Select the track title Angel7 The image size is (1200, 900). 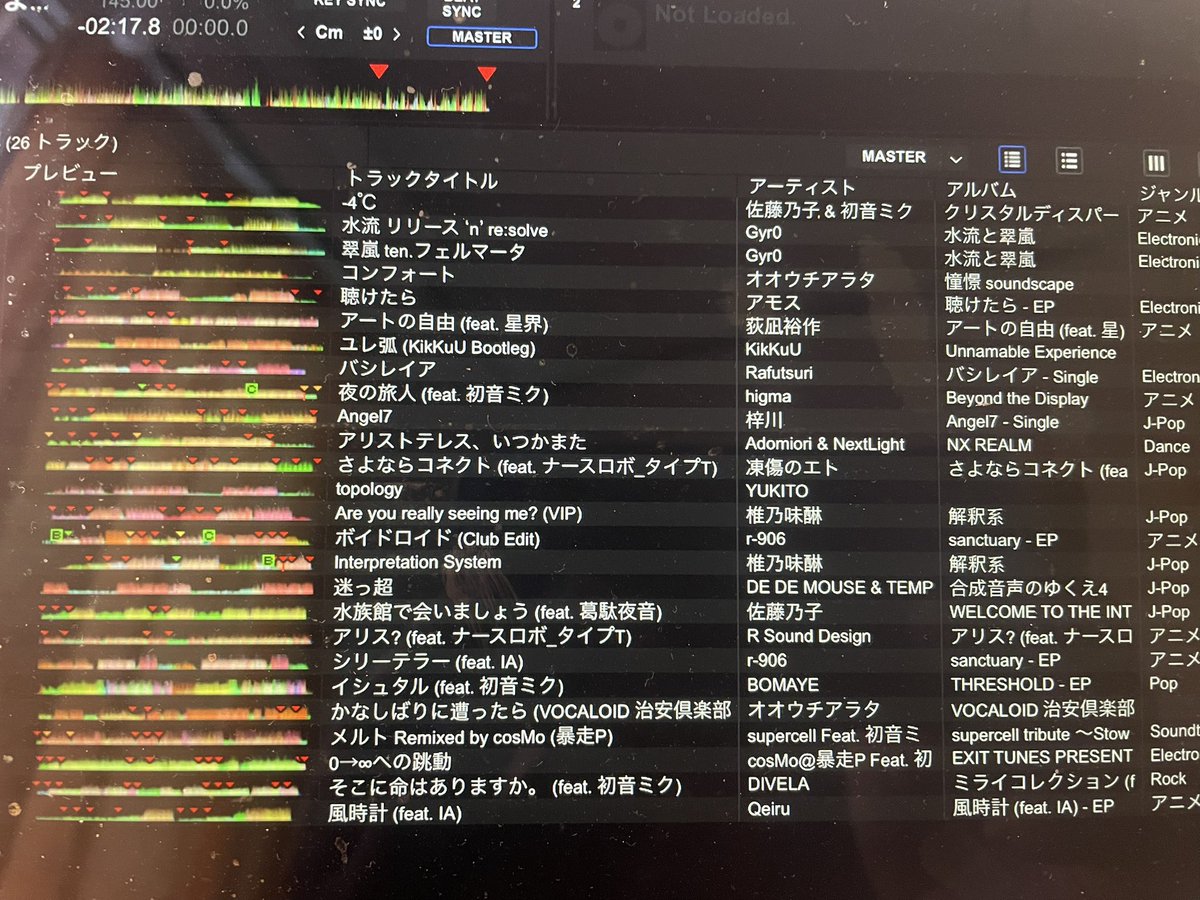[x=364, y=417]
